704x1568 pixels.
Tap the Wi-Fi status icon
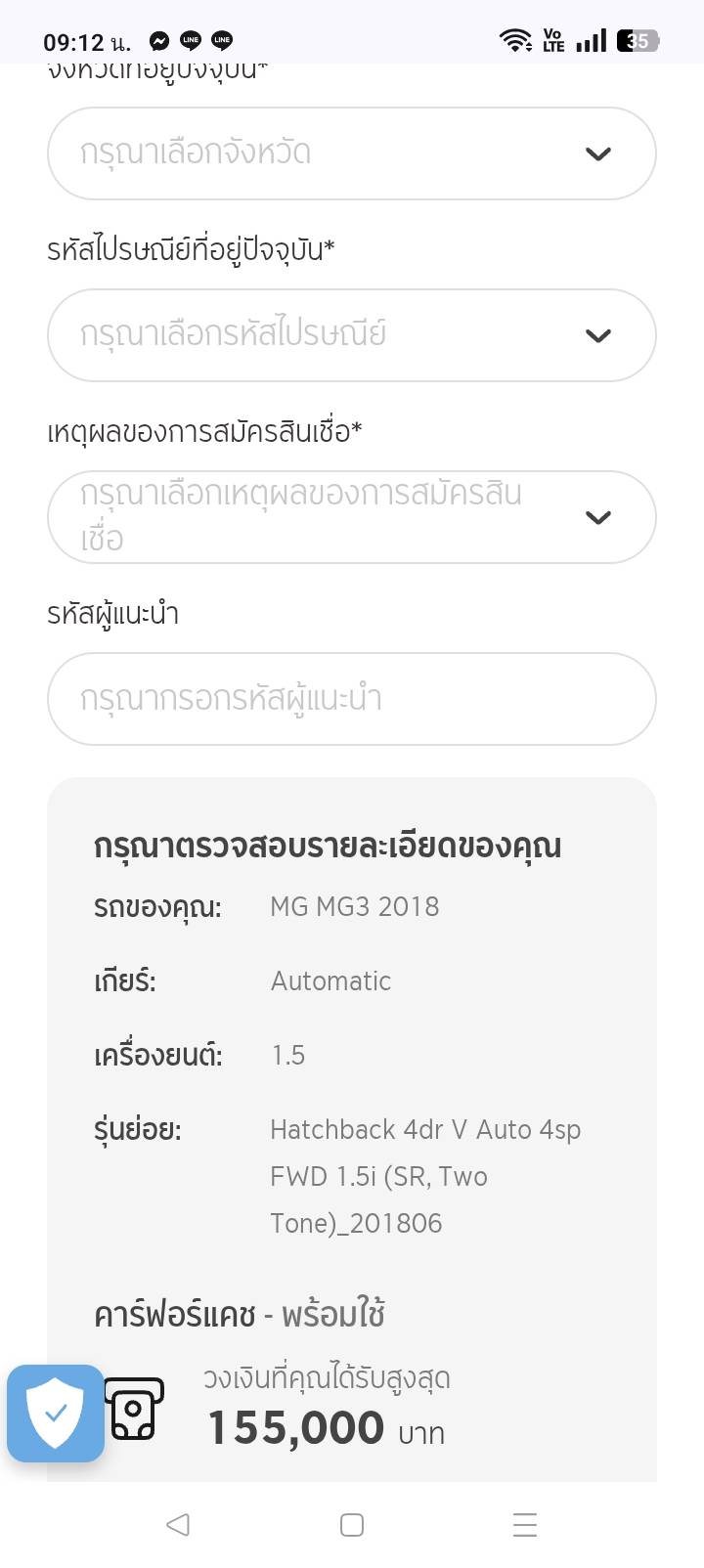tap(514, 41)
